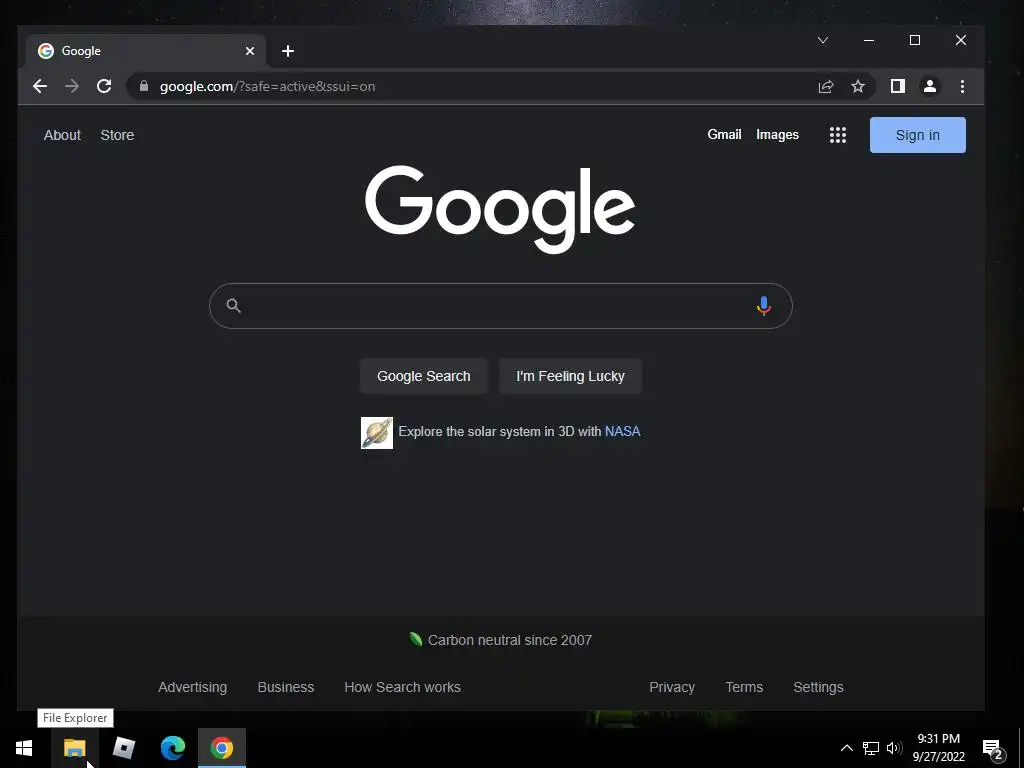Launch Microsoft Edge from taskbar
Image resolution: width=1024 pixels, height=768 pixels.
coord(173,748)
